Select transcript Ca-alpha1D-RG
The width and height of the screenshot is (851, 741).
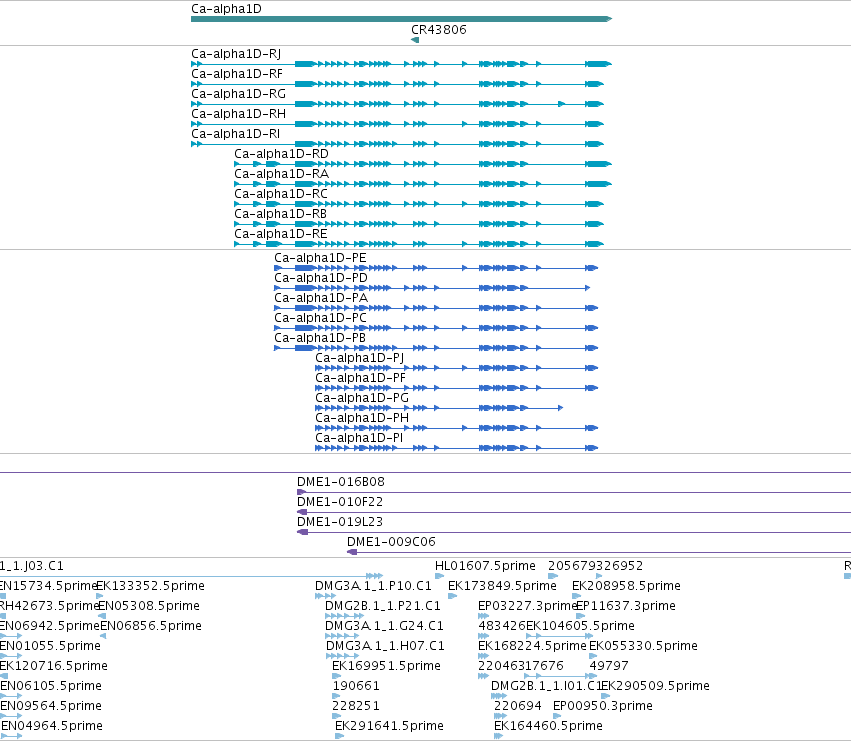(x=238, y=94)
